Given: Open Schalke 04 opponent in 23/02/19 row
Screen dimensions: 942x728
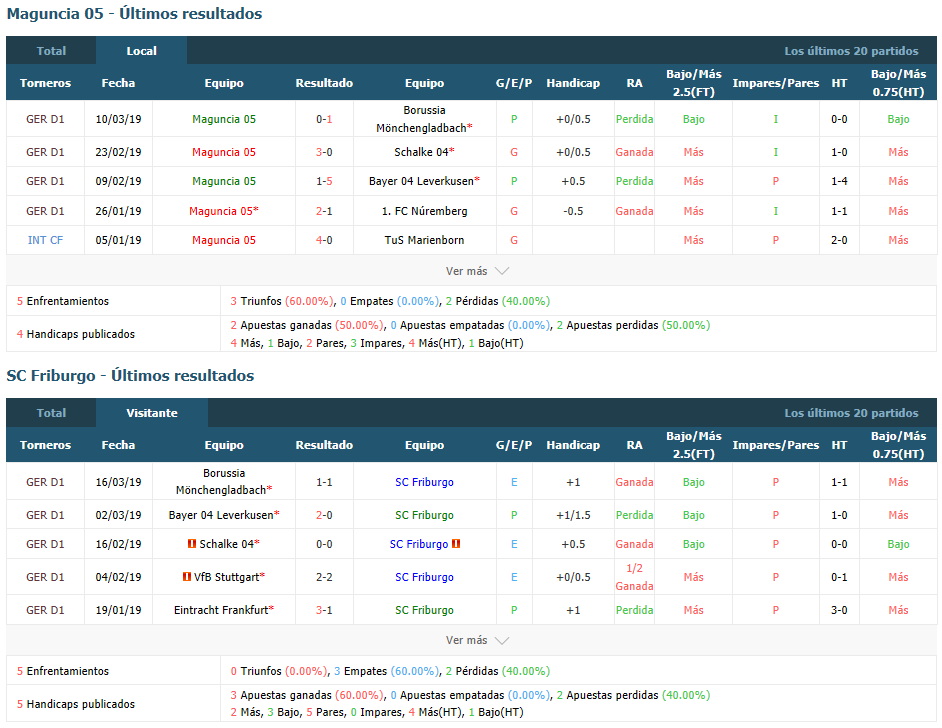Looking at the screenshot, I should [424, 153].
